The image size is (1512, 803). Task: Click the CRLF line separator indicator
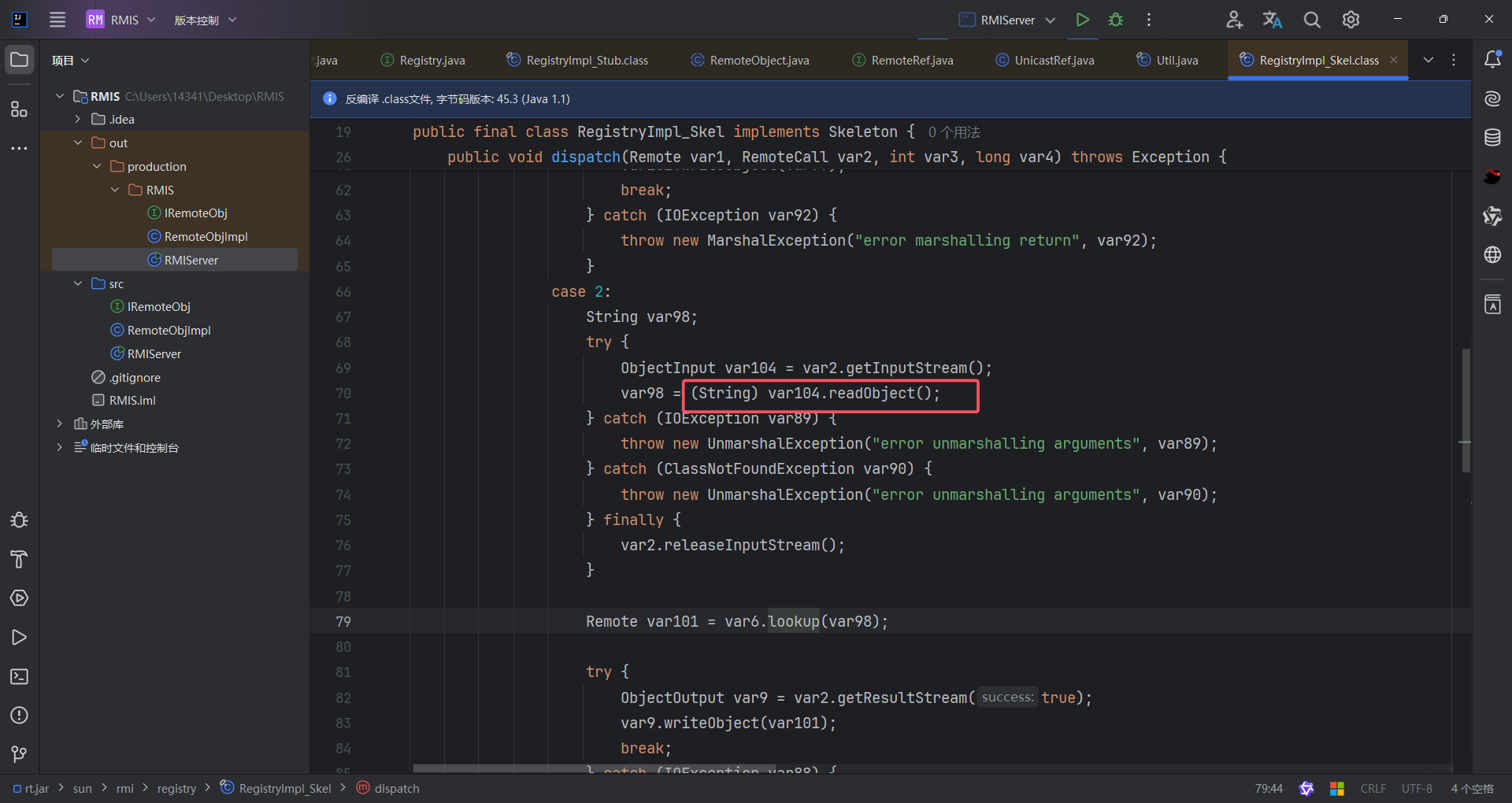[x=1373, y=788]
